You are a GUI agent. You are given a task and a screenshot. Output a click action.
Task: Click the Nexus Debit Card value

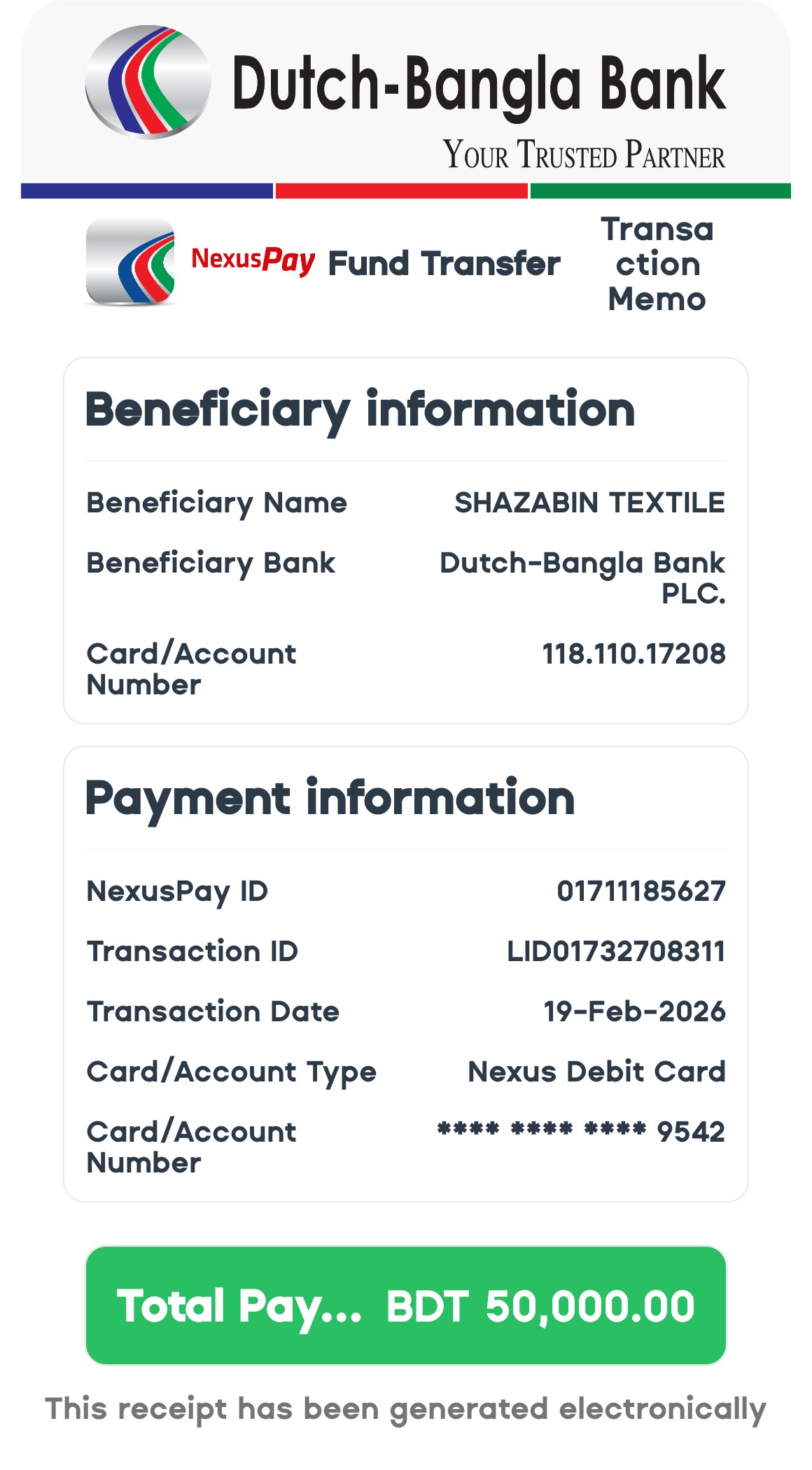click(x=596, y=1072)
